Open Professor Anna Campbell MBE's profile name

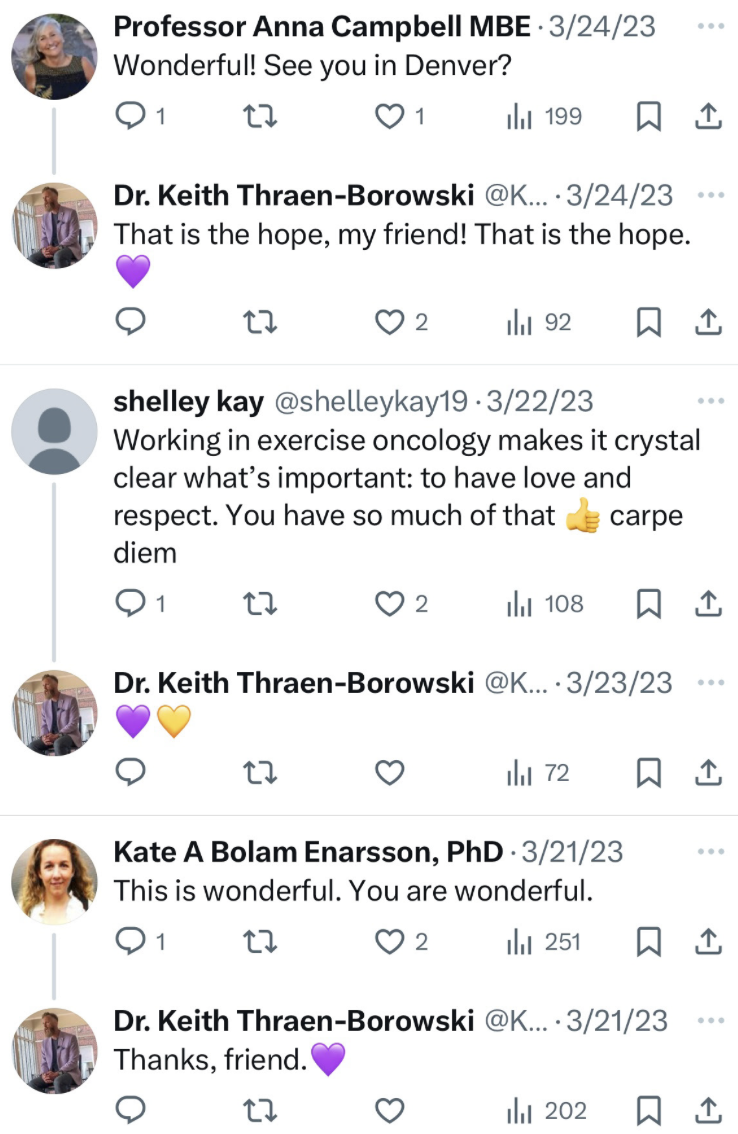tap(322, 27)
